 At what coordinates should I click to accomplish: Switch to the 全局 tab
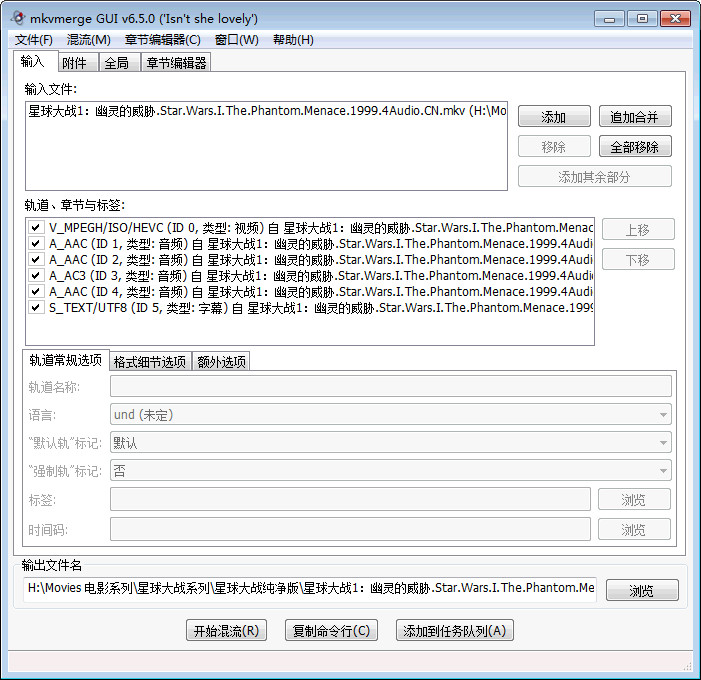click(116, 63)
